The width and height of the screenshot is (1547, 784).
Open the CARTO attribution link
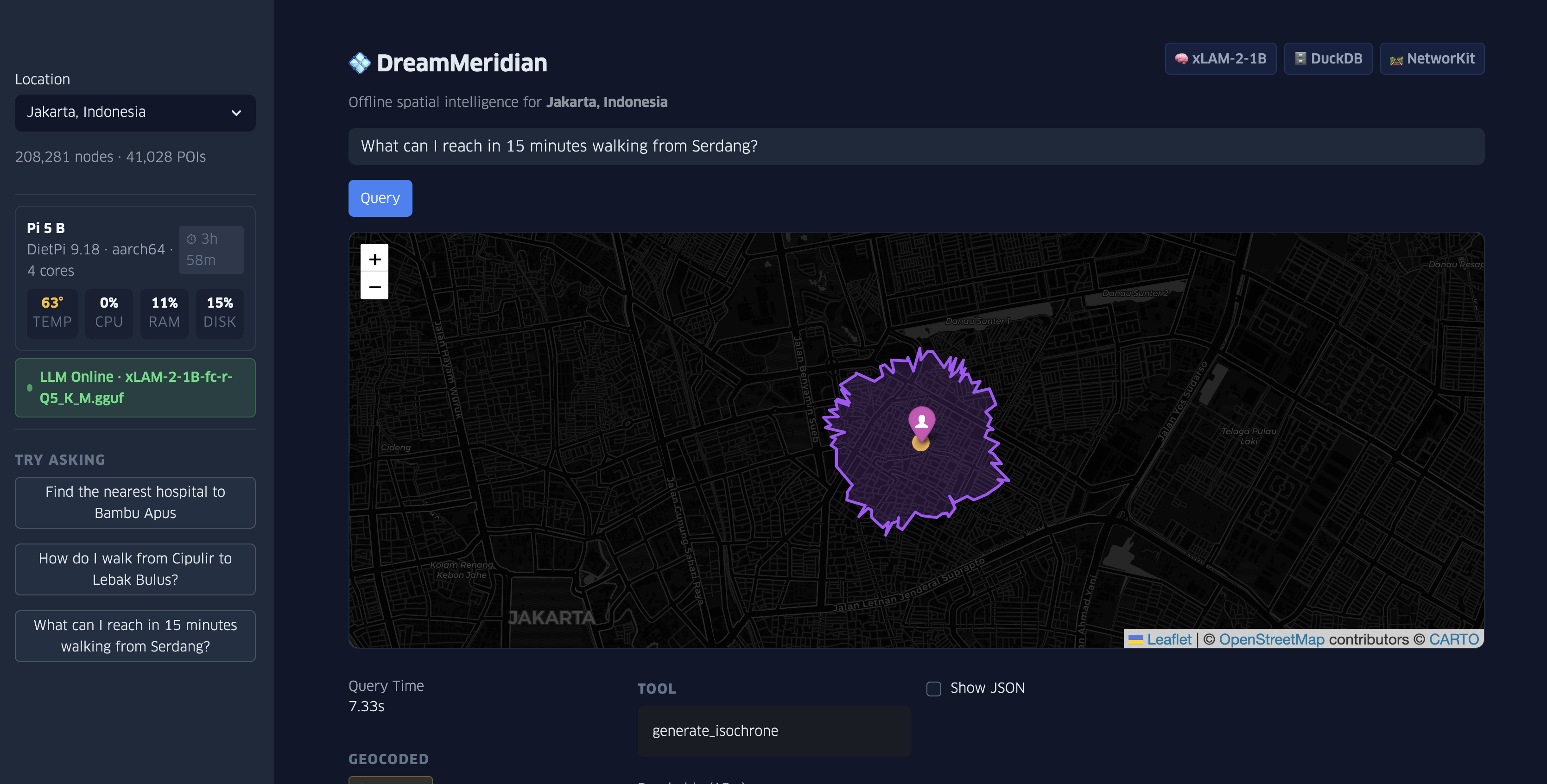[x=1453, y=639]
